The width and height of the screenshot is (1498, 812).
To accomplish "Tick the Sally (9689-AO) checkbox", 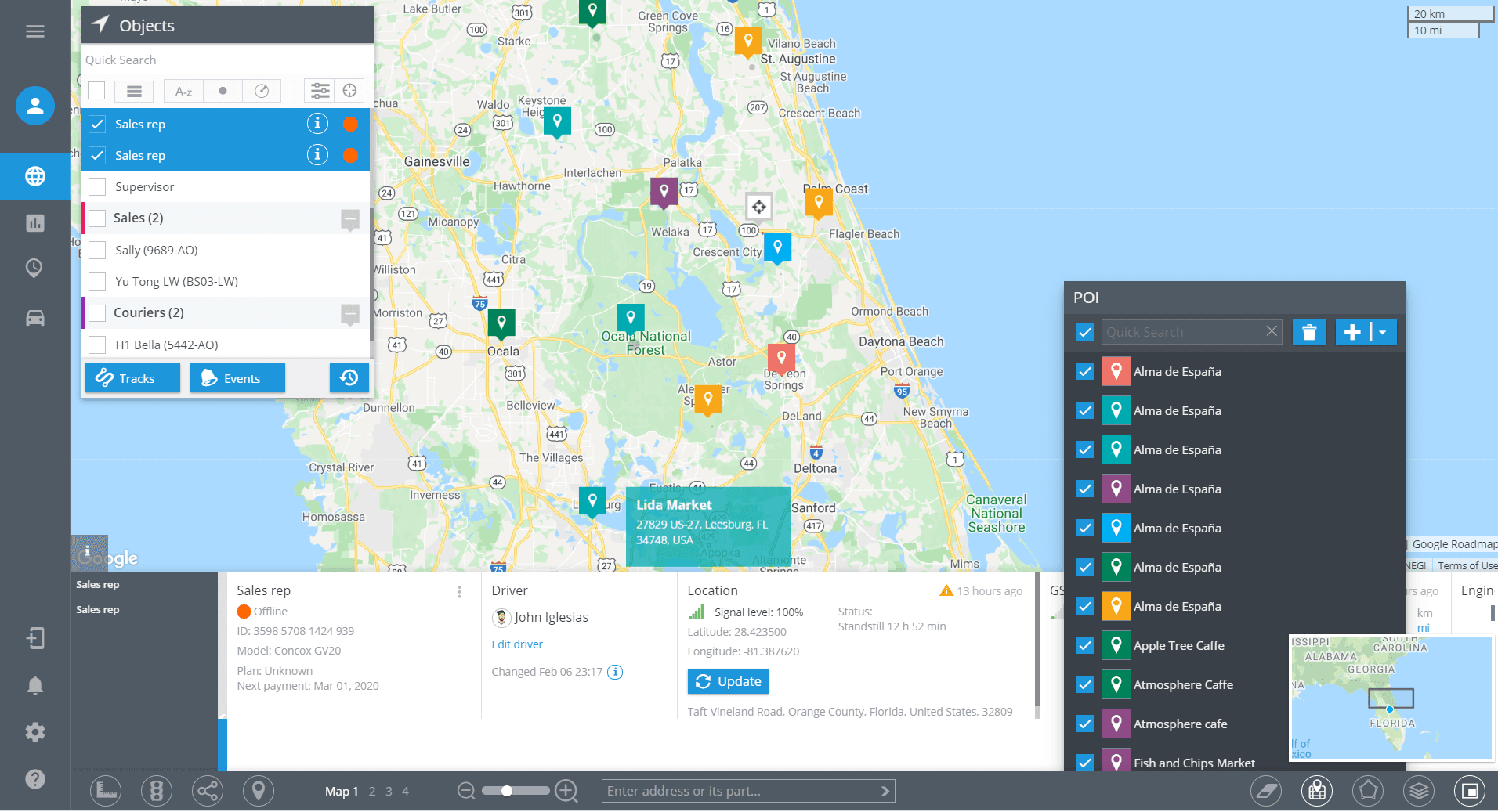I will pyautogui.click(x=97, y=251).
